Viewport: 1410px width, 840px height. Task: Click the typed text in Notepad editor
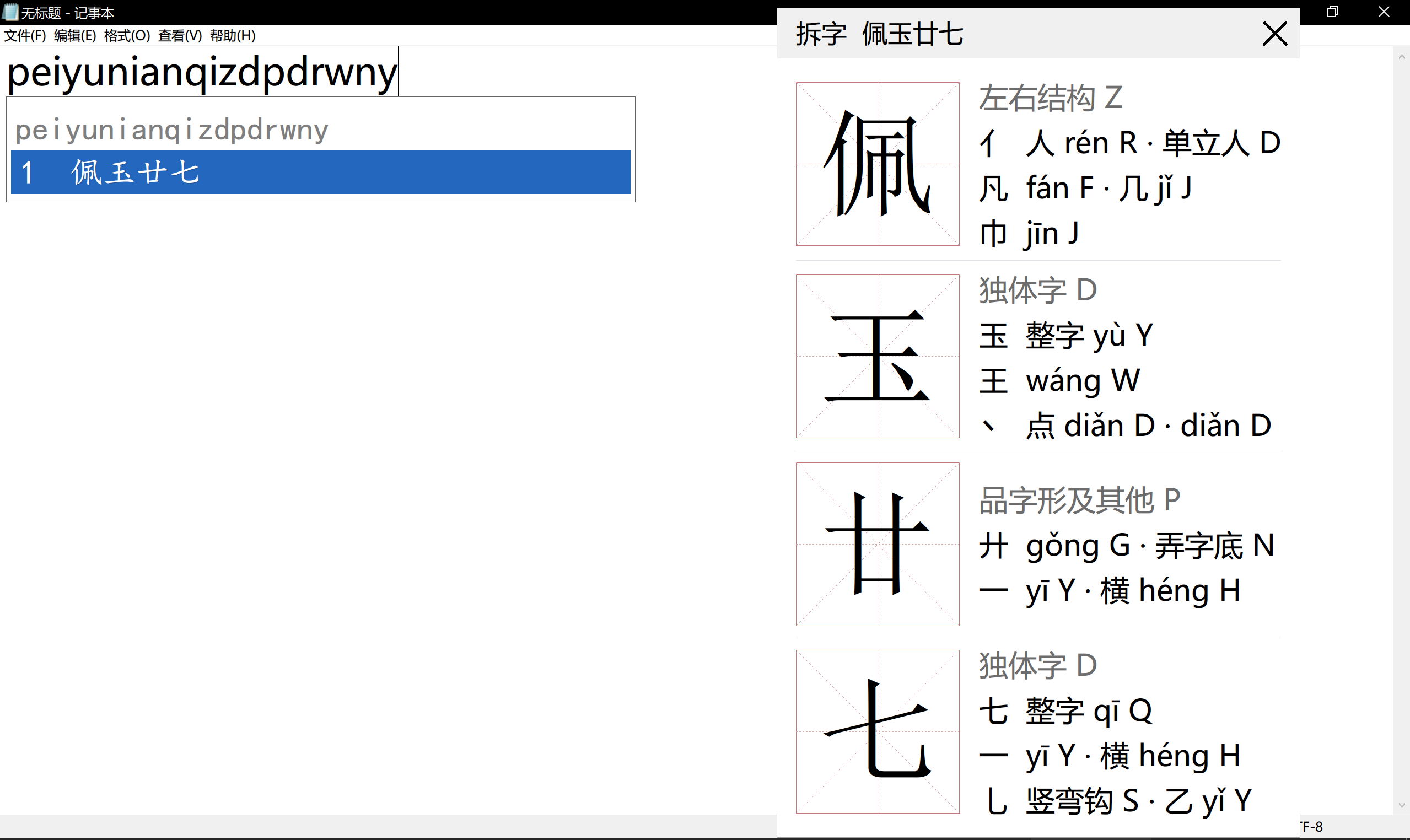coord(202,72)
